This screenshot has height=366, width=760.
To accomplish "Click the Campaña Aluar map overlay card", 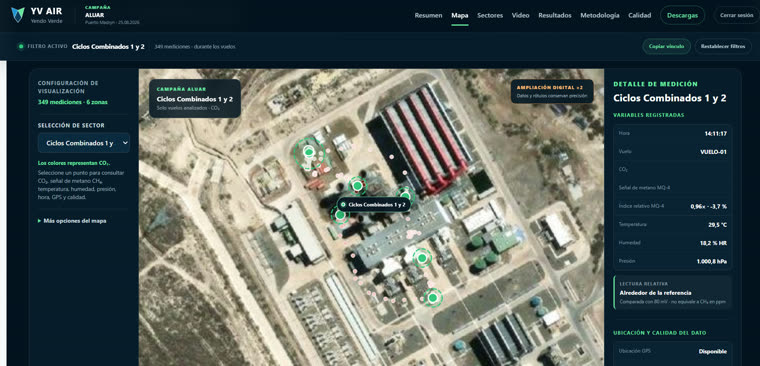I will [x=195, y=98].
